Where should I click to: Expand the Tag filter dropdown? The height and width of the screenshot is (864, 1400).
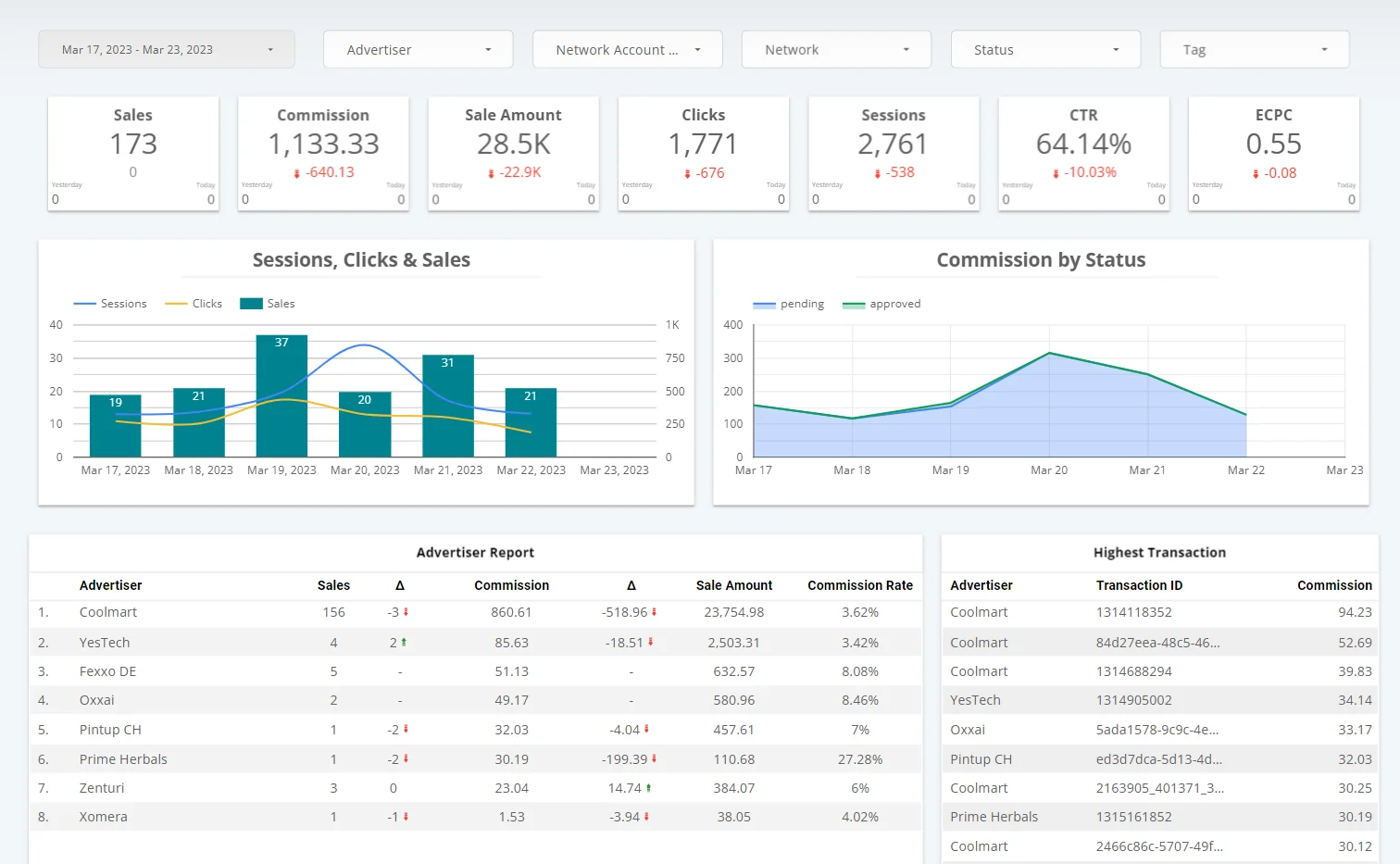click(1254, 50)
